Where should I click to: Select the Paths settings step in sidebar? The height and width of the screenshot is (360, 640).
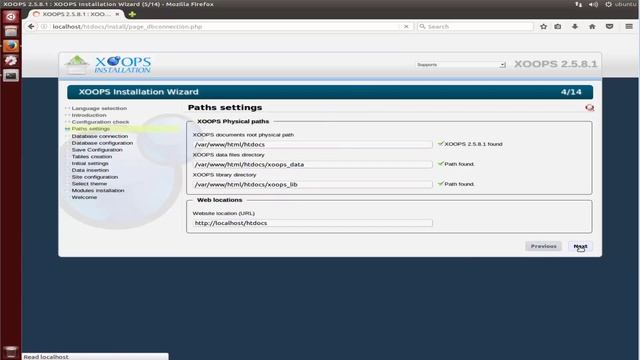[x=91, y=129]
